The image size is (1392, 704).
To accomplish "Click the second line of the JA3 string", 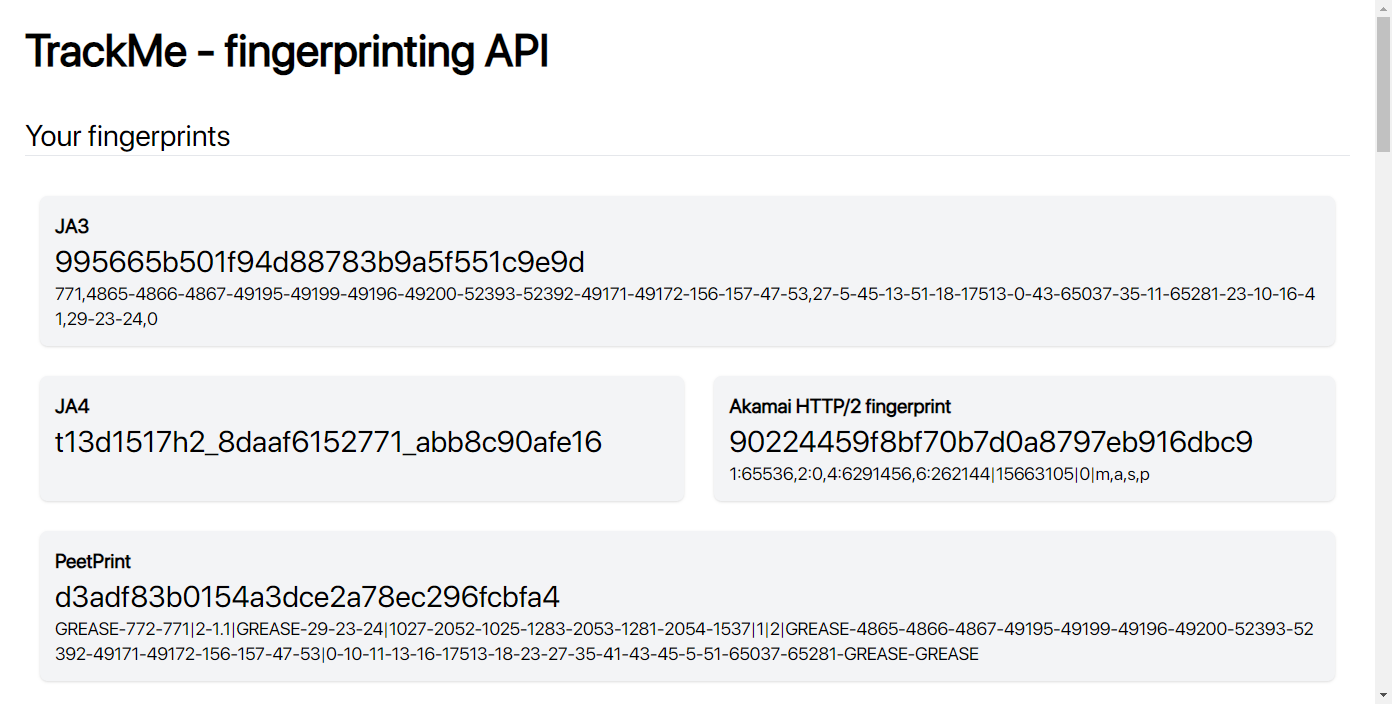I will point(107,320).
